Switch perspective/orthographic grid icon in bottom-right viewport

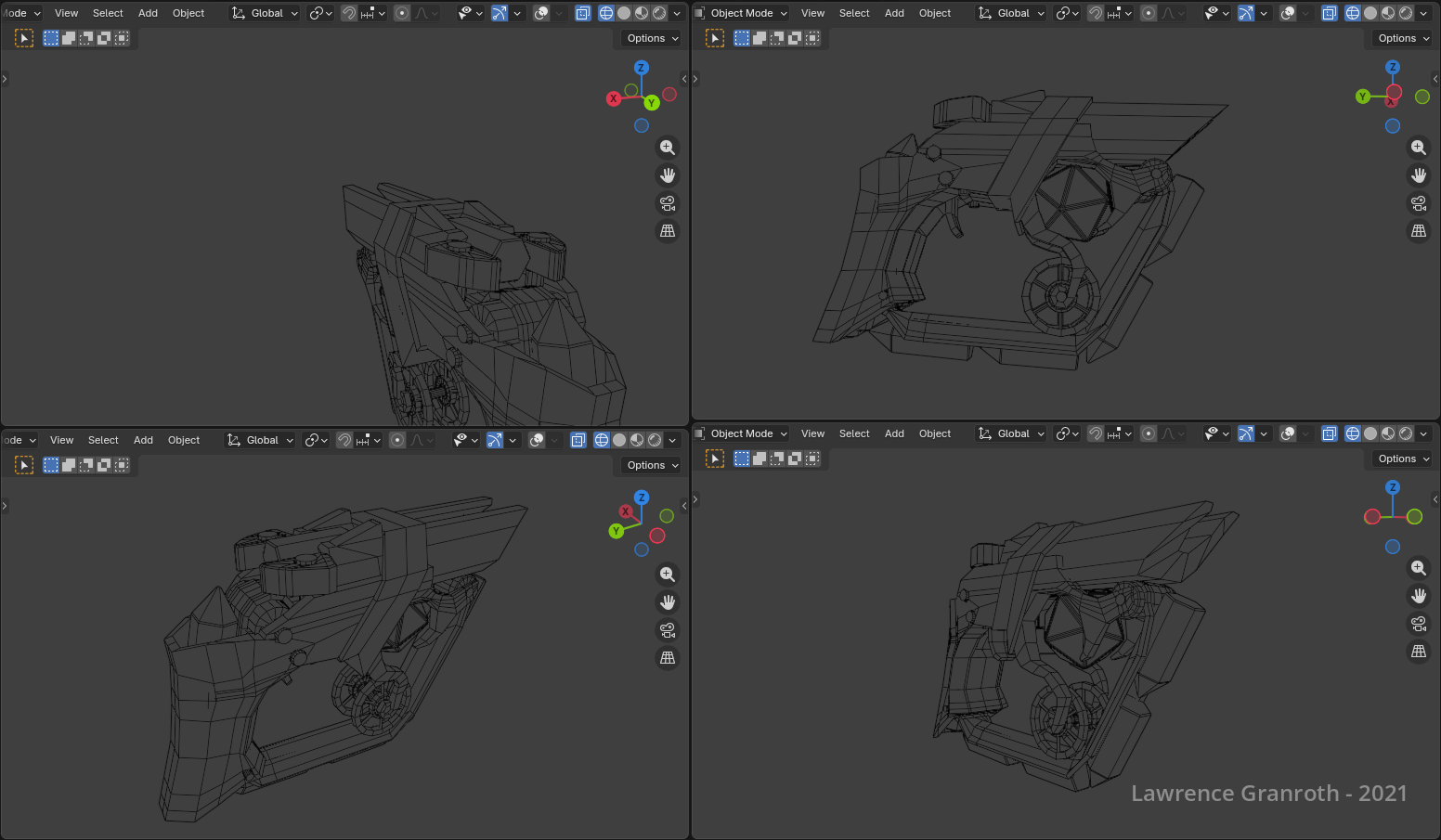[1418, 652]
